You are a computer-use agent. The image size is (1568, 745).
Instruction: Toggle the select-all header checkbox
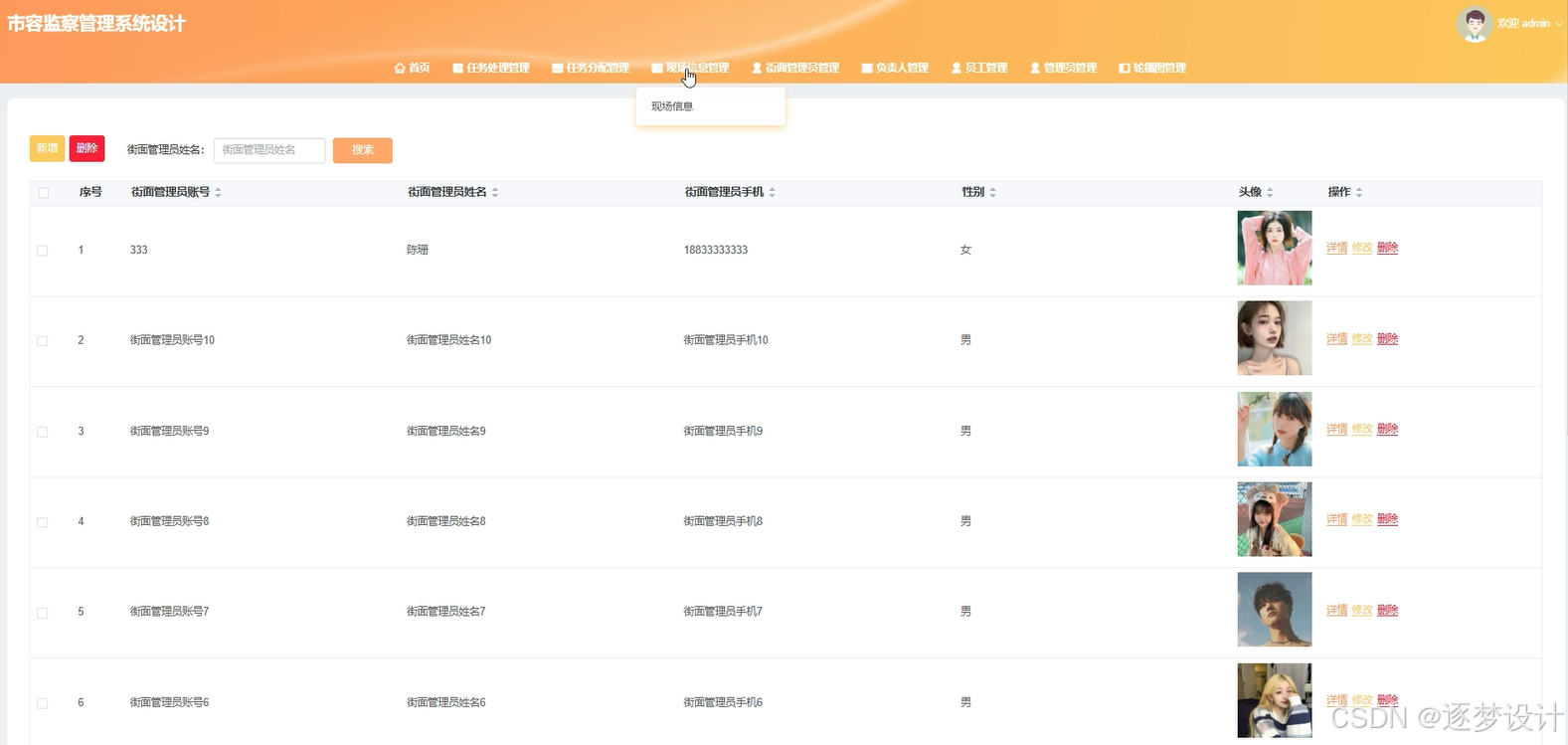[x=43, y=192]
